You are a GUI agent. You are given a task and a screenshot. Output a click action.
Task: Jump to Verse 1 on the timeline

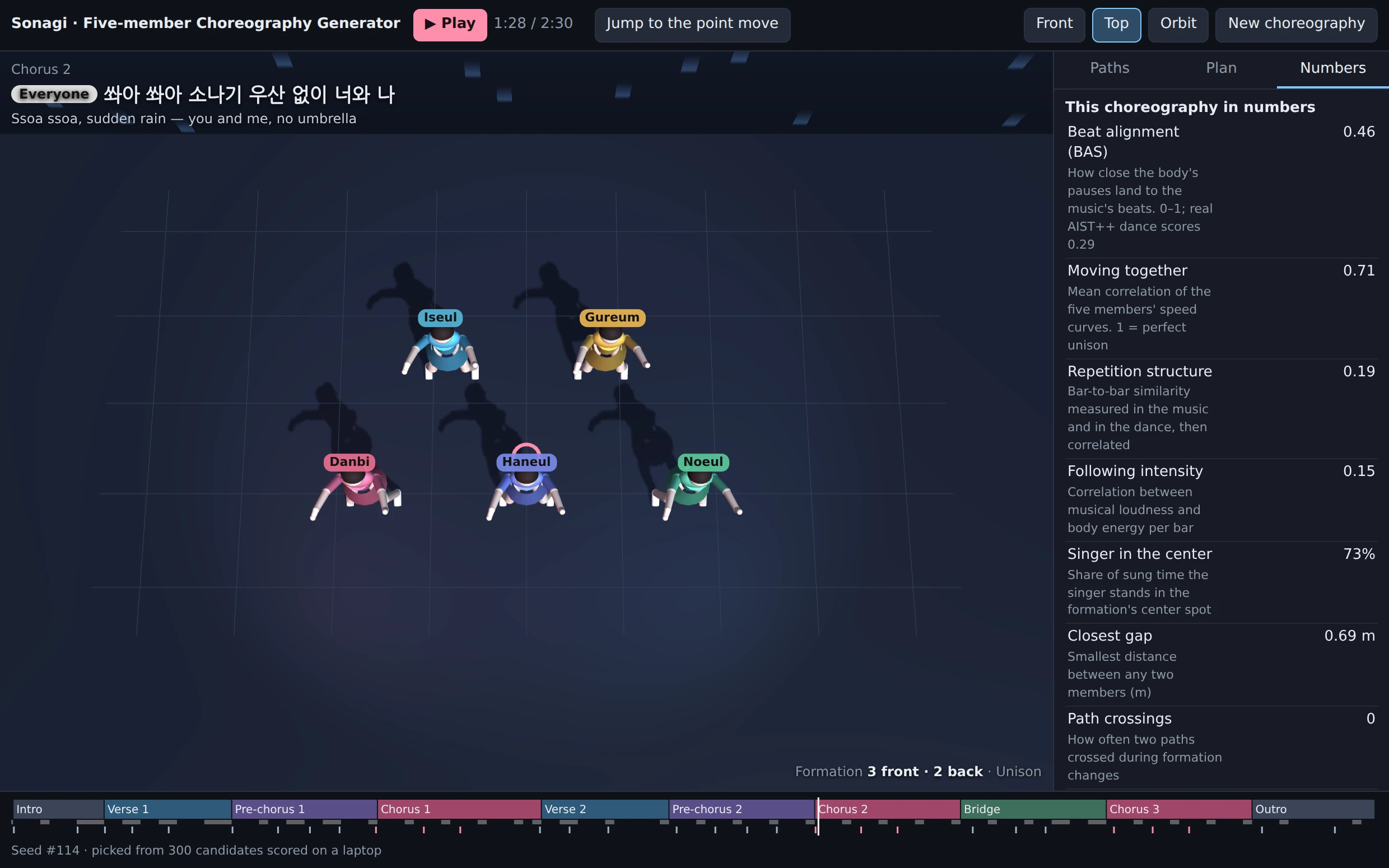(x=167, y=809)
